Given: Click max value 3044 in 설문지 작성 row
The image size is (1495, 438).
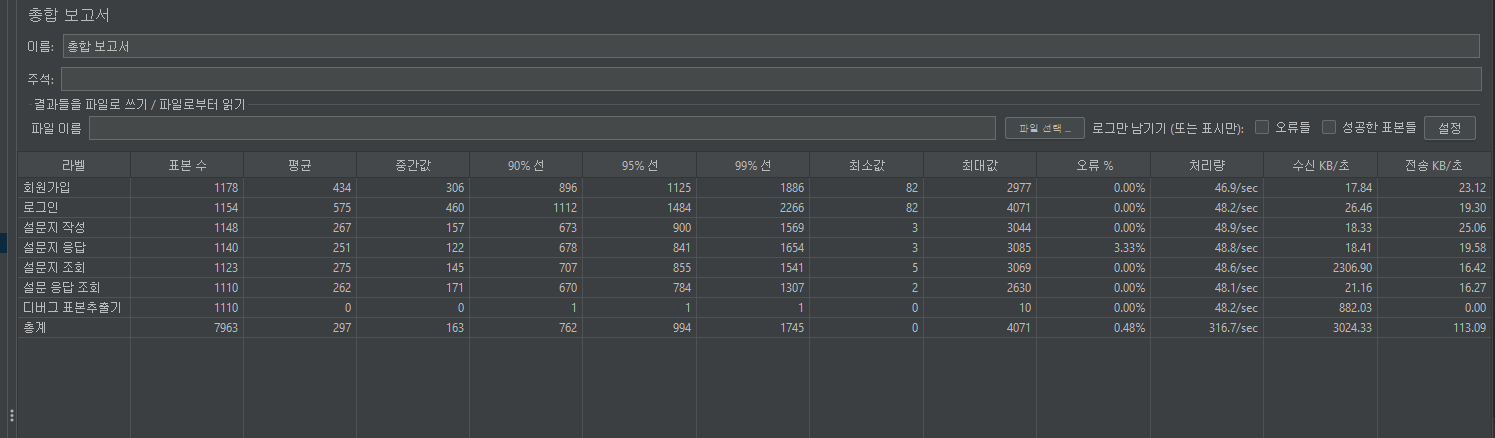Looking at the screenshot, I should click(1018, 227).
